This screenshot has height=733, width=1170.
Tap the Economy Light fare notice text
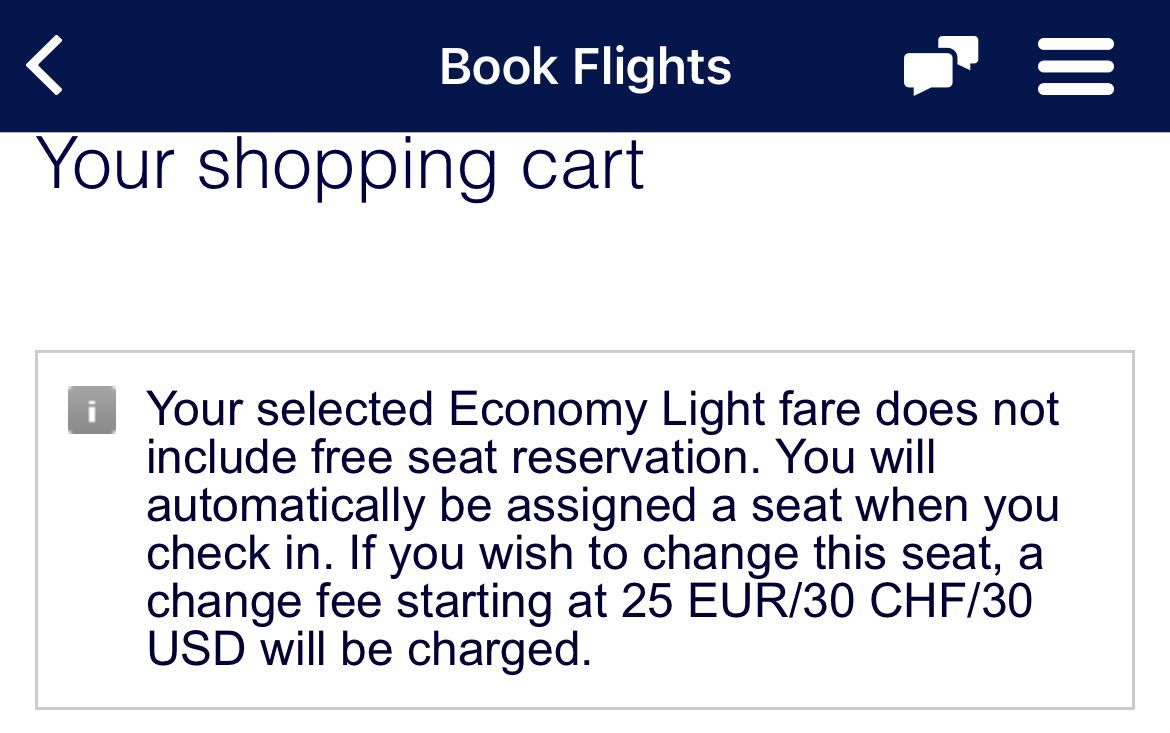603,528
